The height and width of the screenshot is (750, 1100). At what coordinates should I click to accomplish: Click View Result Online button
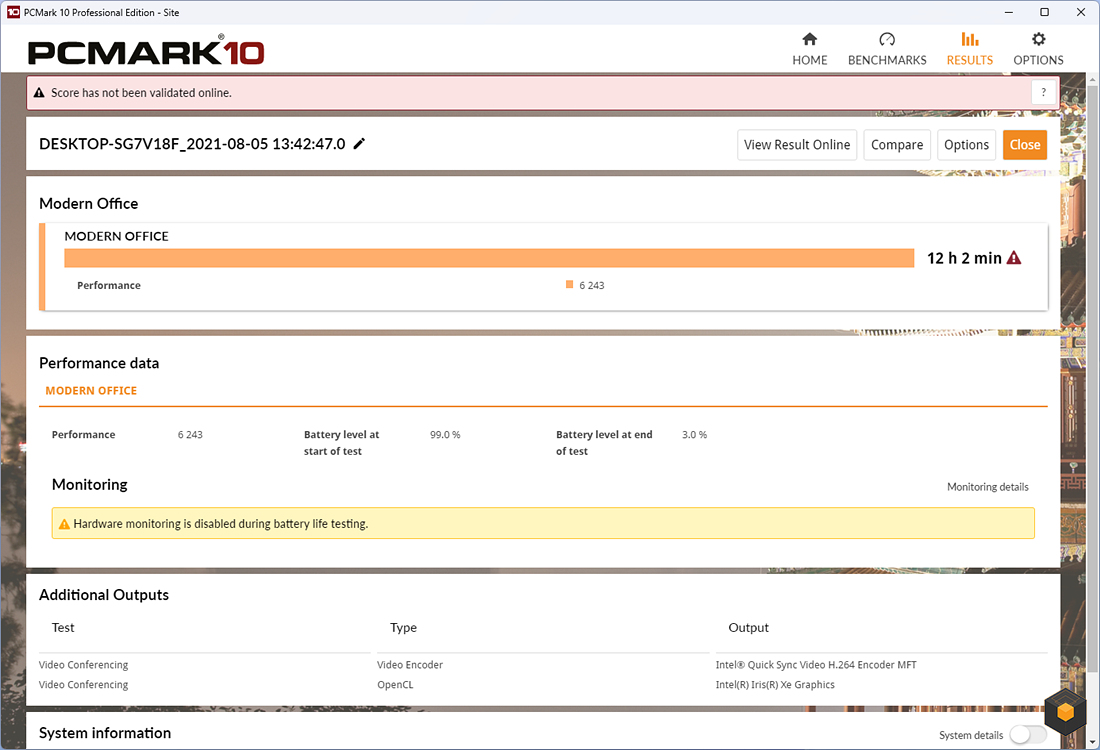click(797, 145)
